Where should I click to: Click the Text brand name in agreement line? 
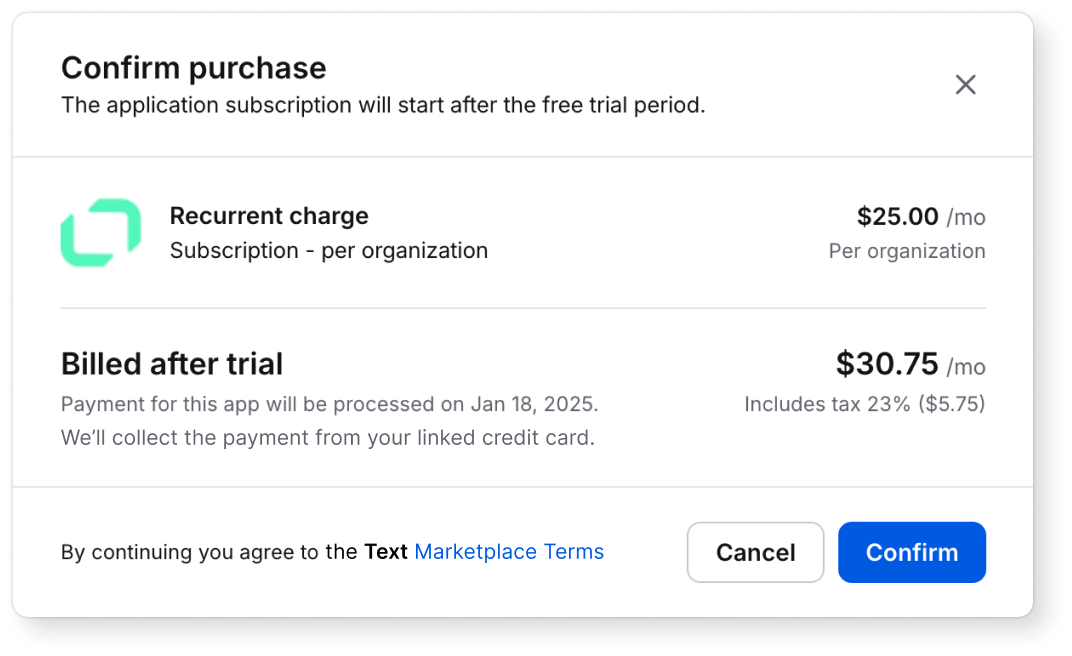click(x=386, y=551)
